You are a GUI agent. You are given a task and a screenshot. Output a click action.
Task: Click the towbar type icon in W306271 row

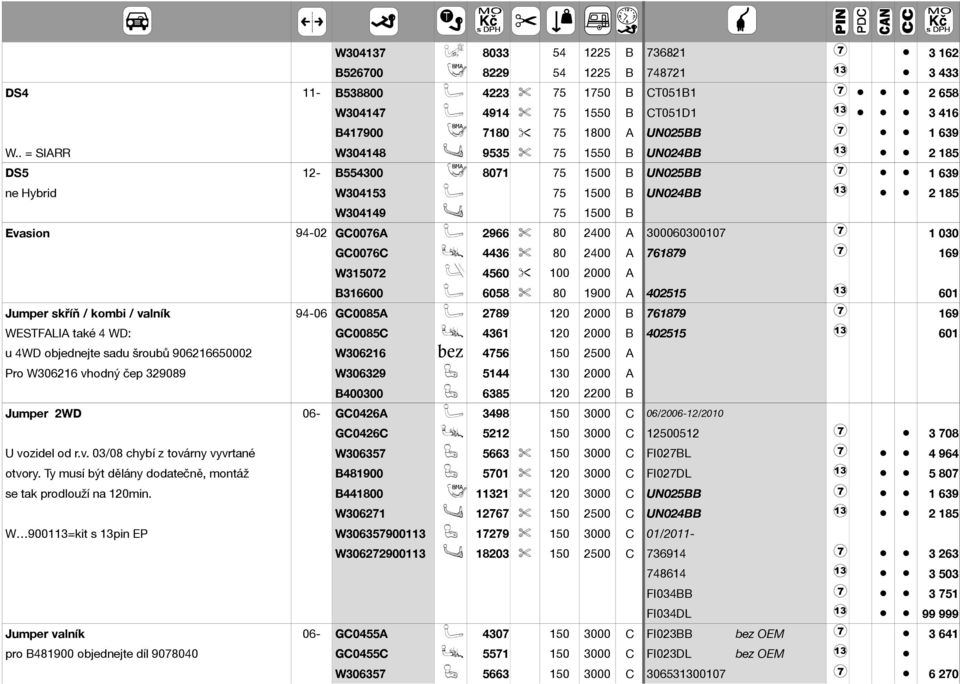452,512
